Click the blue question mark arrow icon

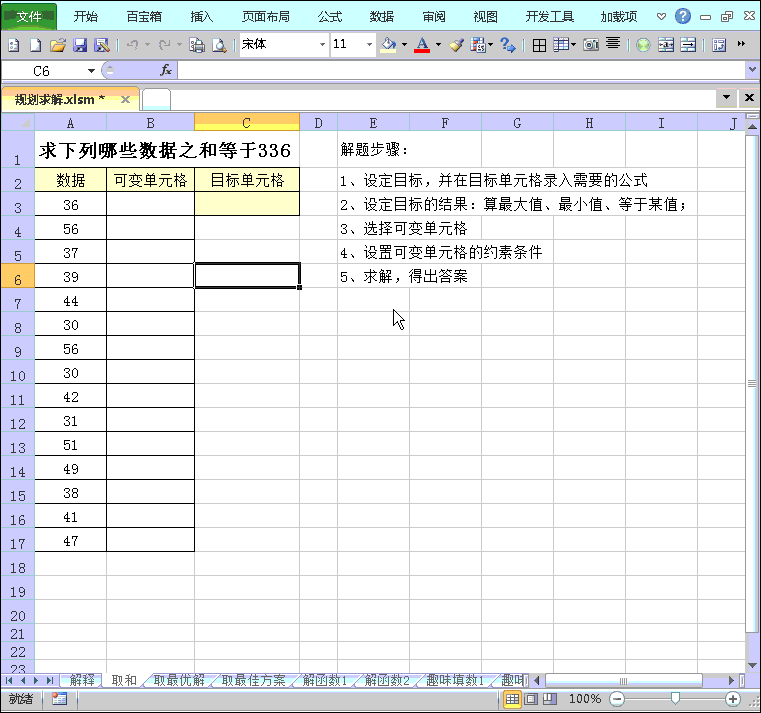(x=508, y=45)
